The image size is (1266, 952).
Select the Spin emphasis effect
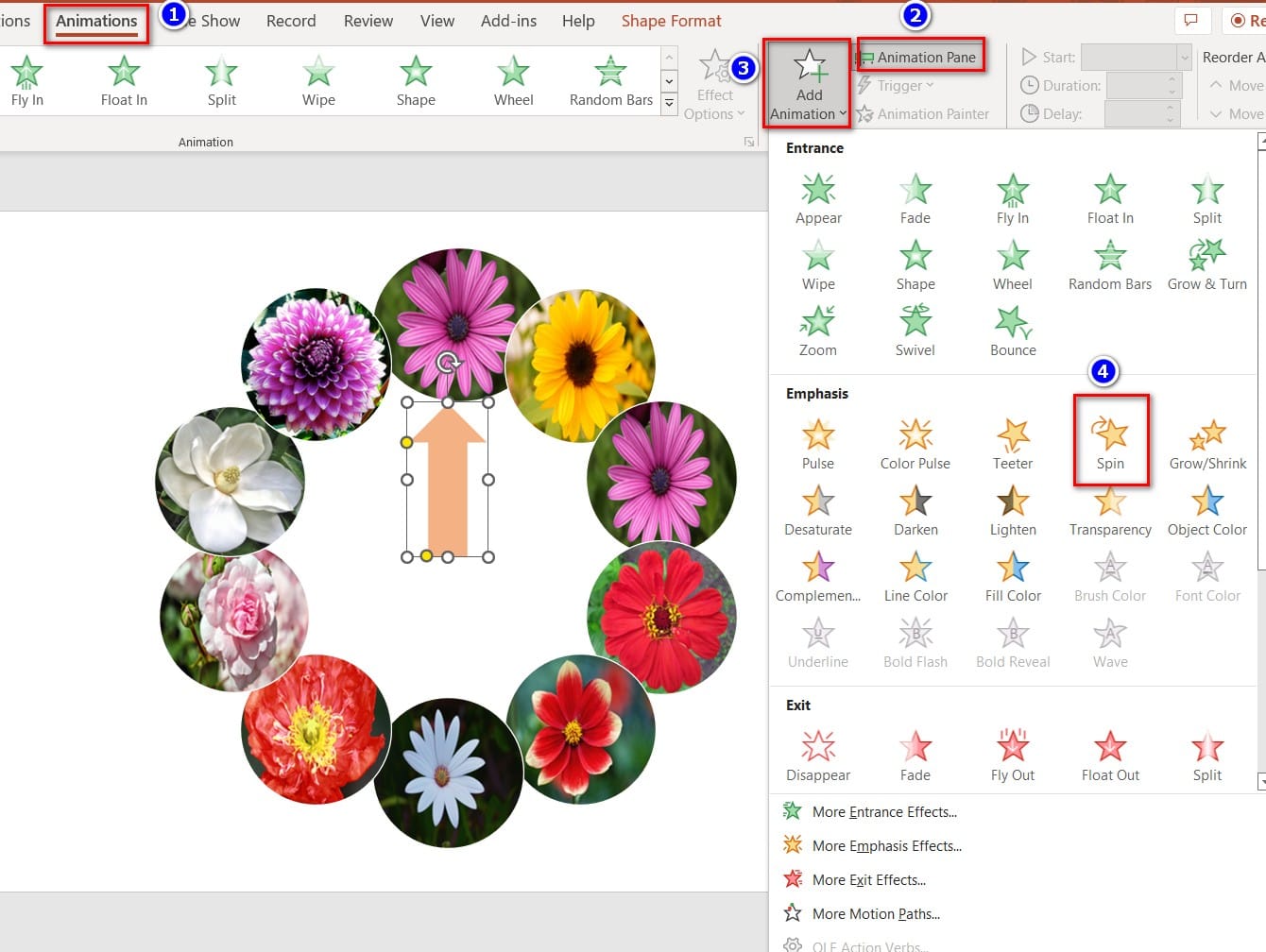point(1110,442)
